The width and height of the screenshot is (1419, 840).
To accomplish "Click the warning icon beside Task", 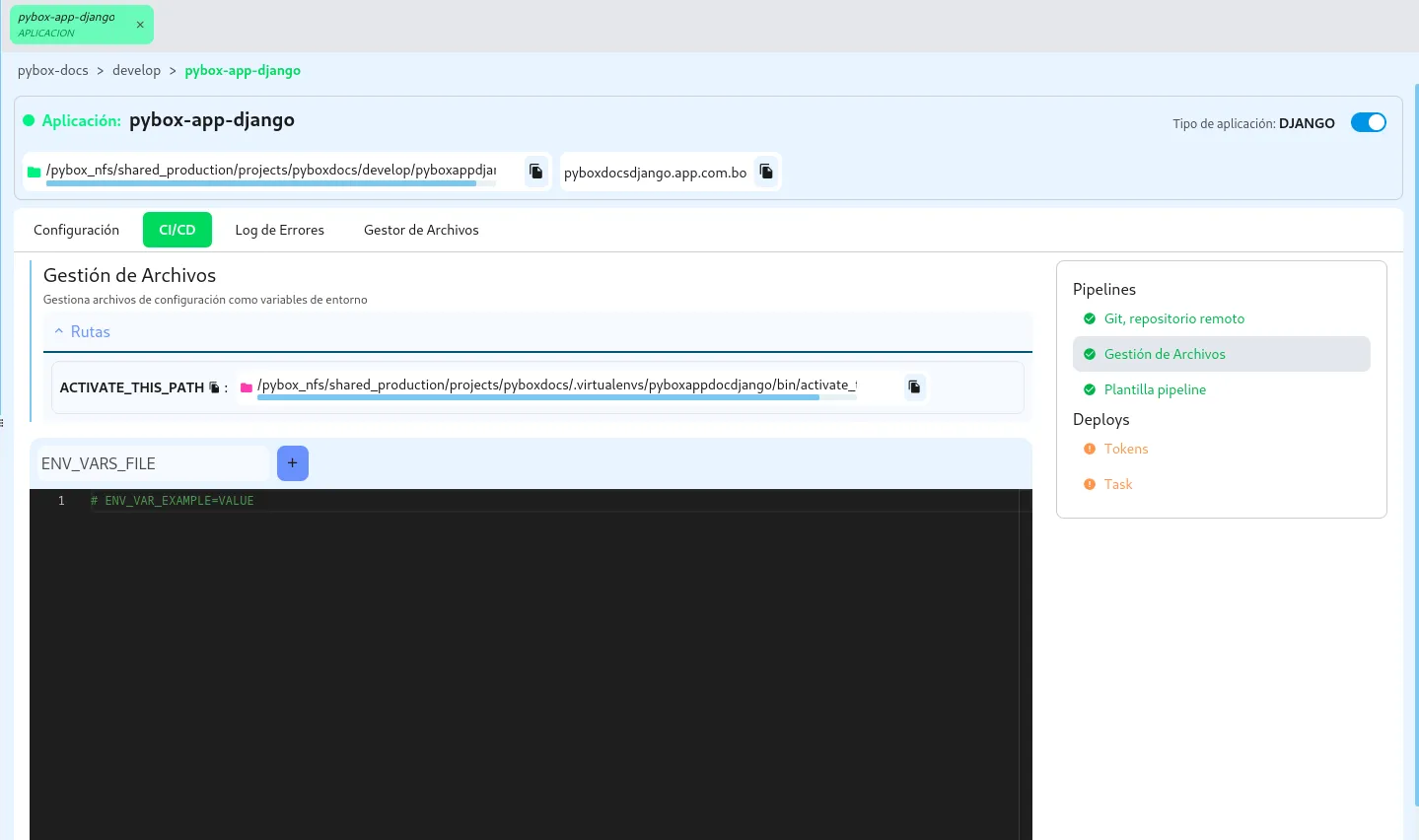I will coord(1090,484).
